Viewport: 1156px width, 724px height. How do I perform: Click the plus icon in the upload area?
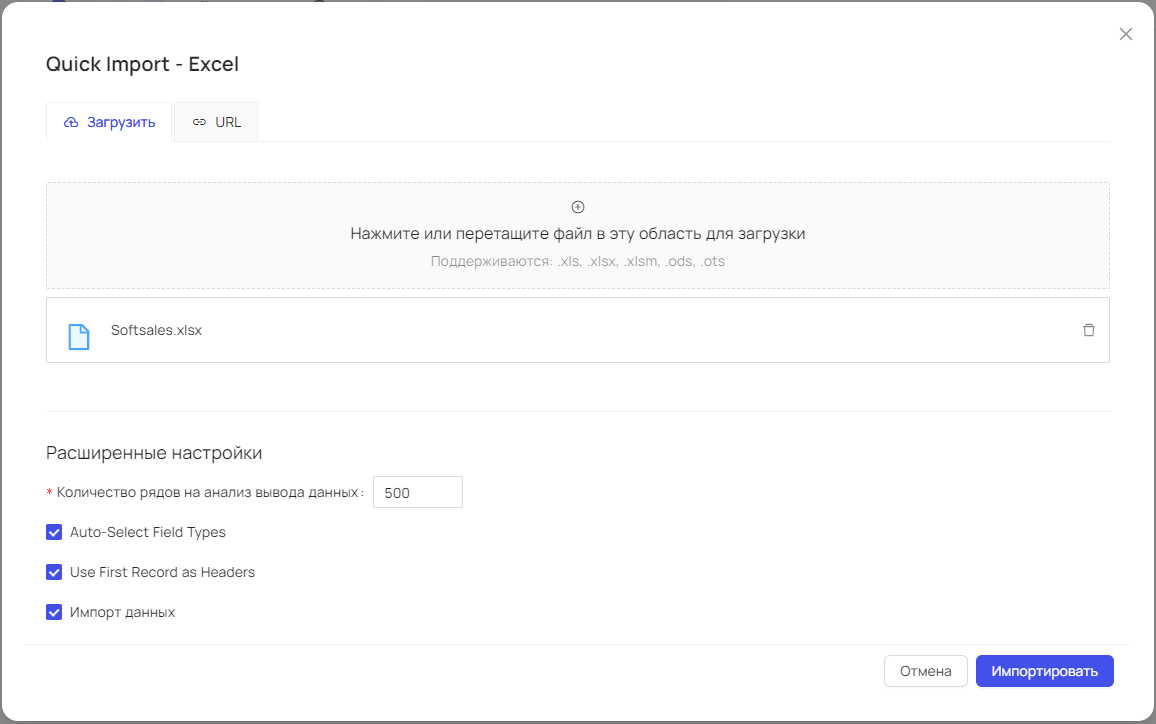click(578, 207)
